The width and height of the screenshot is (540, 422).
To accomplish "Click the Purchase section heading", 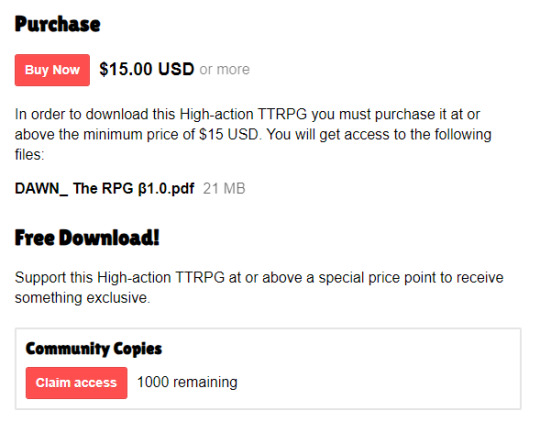I will tap(58, 24).
